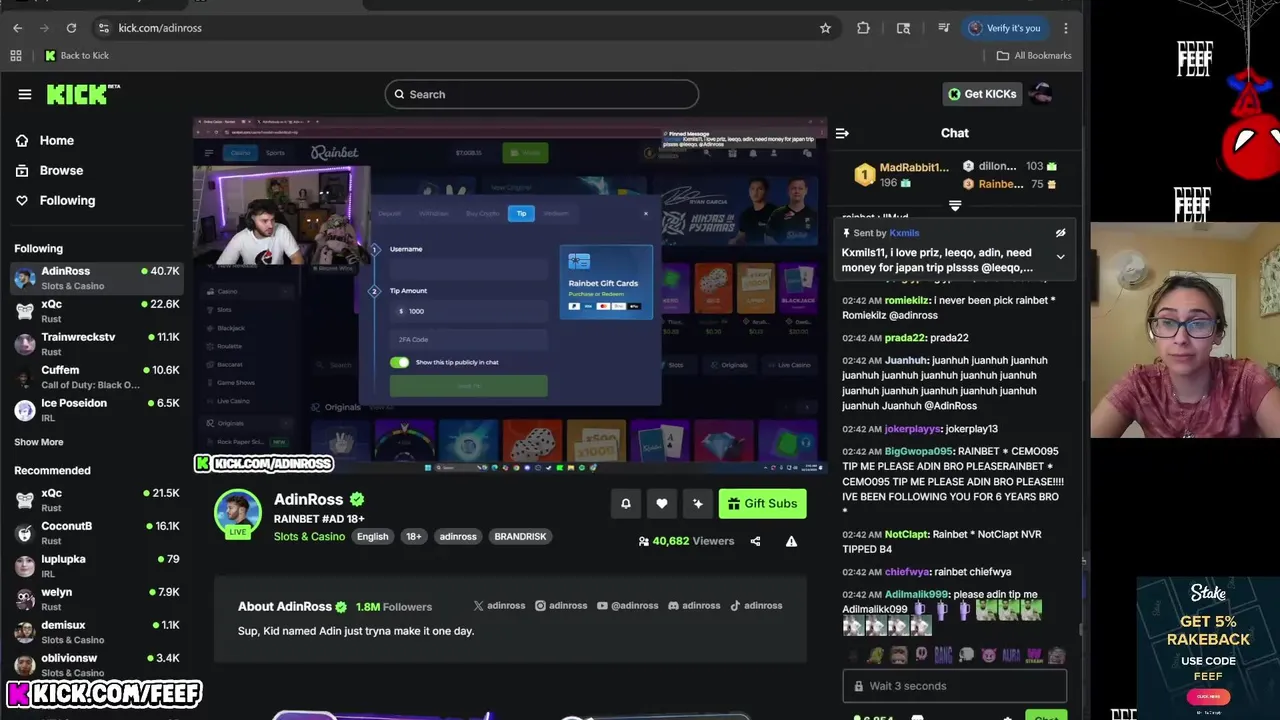Open Ice Poseidon channel
The height and width of the screenshot is (720, 1280).
point(97,410)
